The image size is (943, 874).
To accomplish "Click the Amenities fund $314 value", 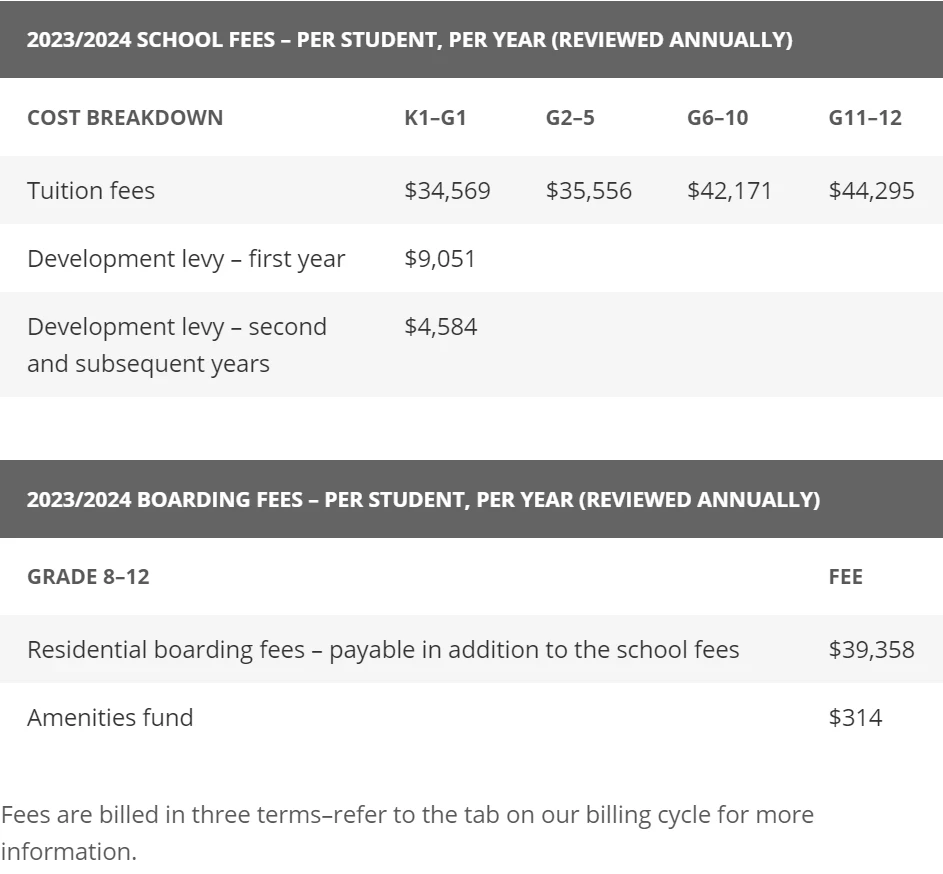I will coord(855,718).
